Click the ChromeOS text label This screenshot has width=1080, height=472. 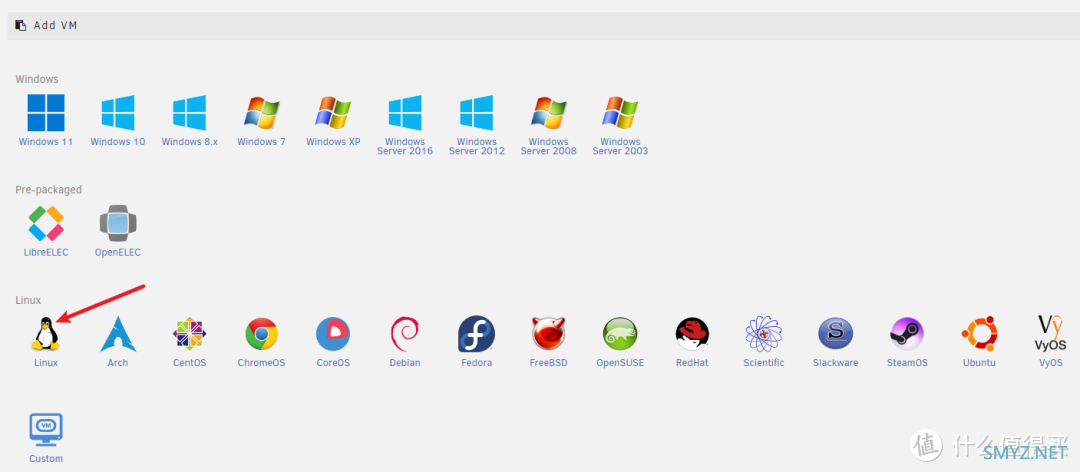[x=262, y=362]
